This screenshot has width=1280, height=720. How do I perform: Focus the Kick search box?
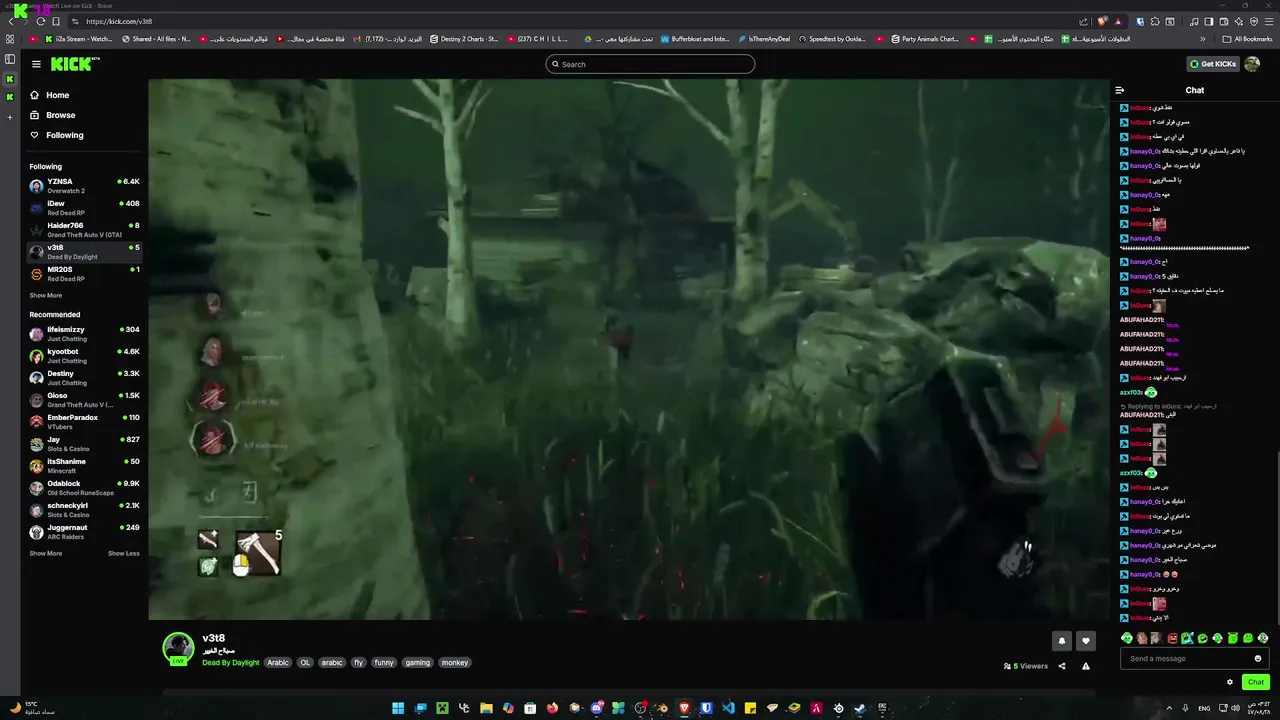[x=650, y=64]
